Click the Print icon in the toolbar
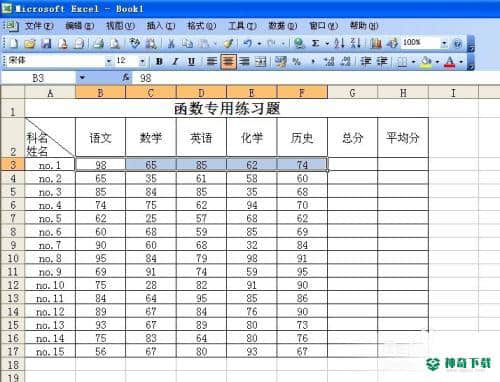The image size is (500, 382). (x=98, y=43)
